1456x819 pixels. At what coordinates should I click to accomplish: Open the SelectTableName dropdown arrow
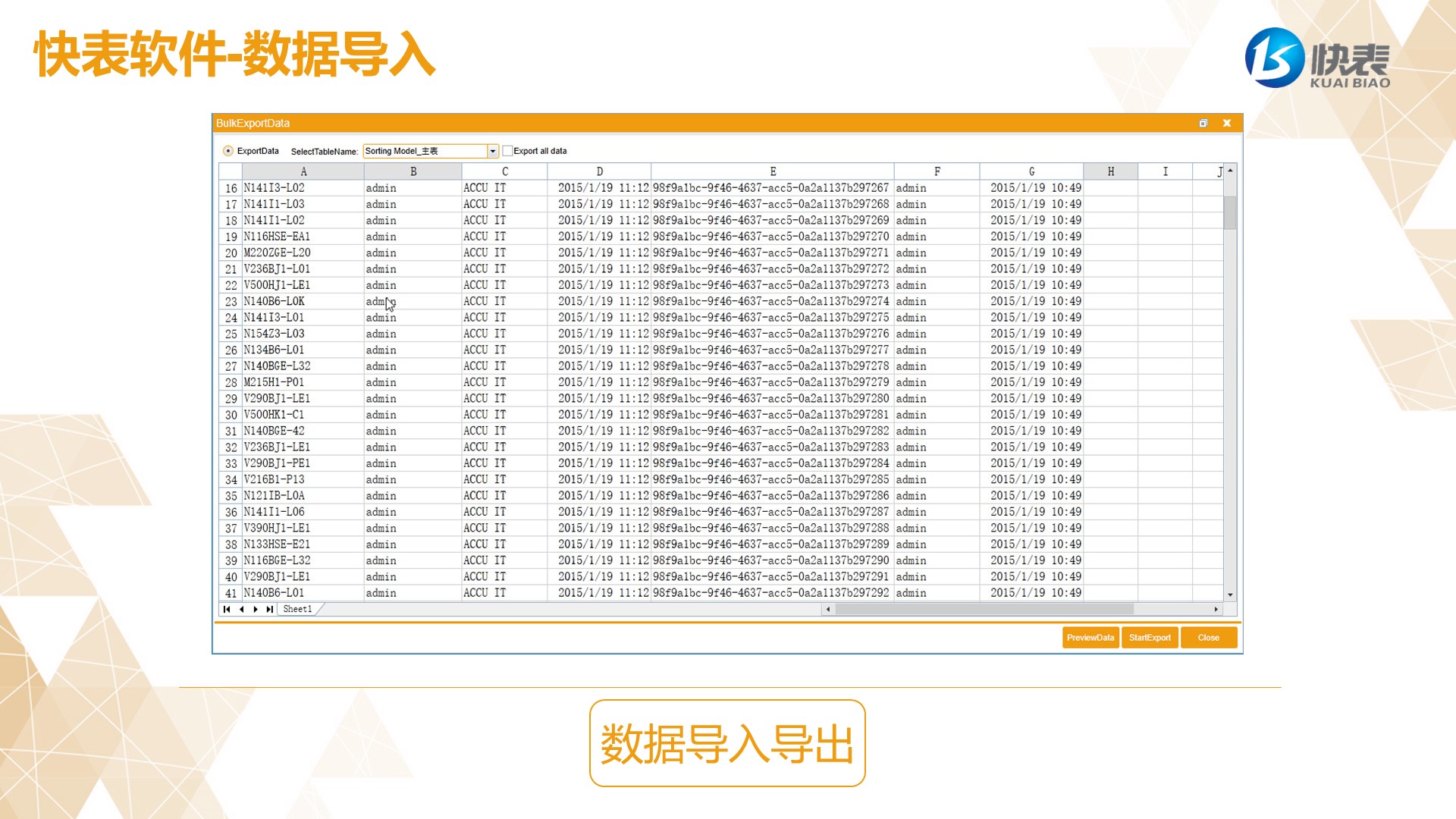[493, 151]
